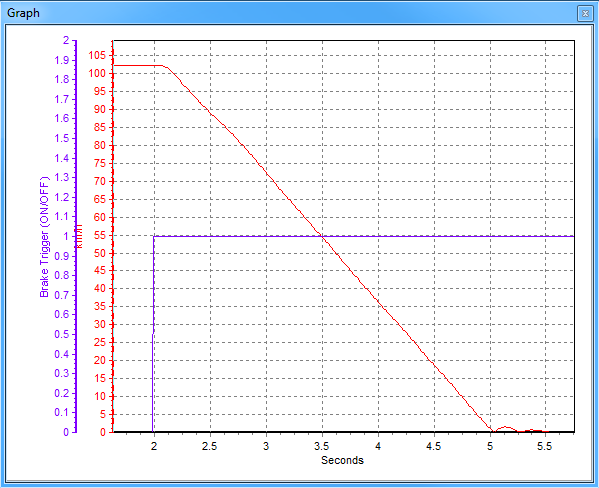The width and height of the screenshot is (599, 488).
Task: Click the 5.5 seconds x-axis tick label
Action: [x=544, y=446]
